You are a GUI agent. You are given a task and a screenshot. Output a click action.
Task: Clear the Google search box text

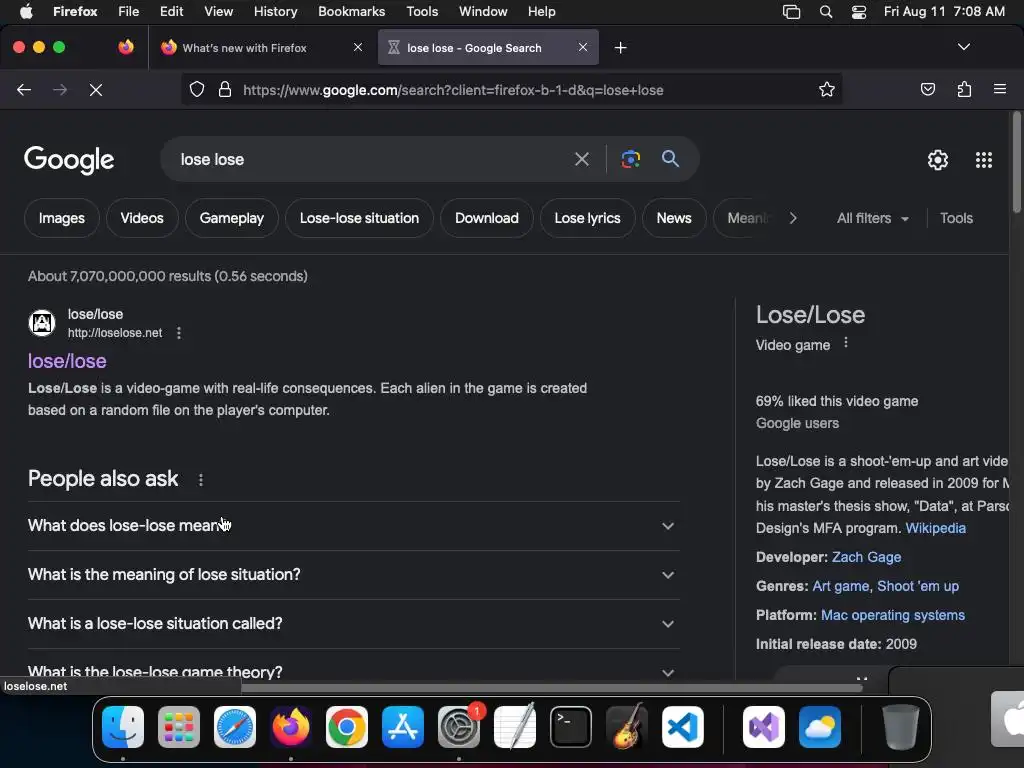coord(581,159)
